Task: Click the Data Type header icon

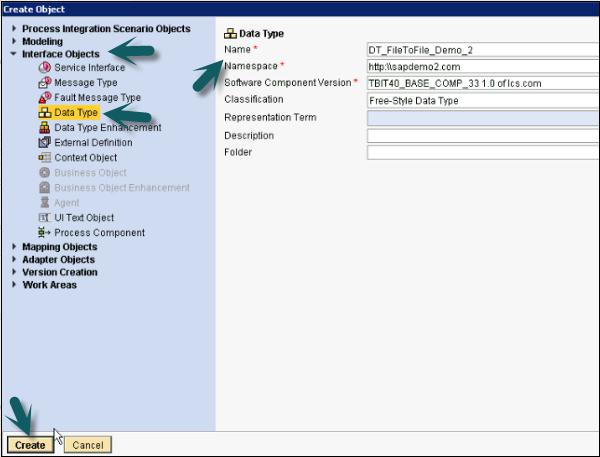Action: (230, 34)
